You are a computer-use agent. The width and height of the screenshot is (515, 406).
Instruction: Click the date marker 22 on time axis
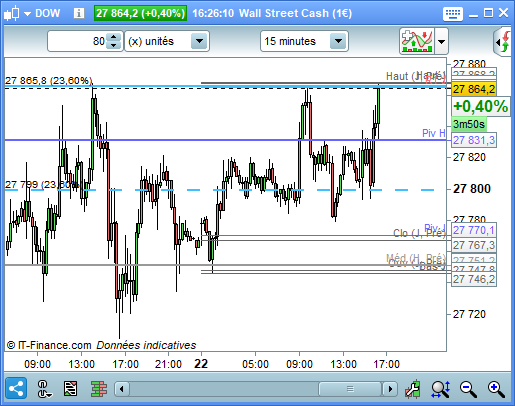click(x=201, y=364)
